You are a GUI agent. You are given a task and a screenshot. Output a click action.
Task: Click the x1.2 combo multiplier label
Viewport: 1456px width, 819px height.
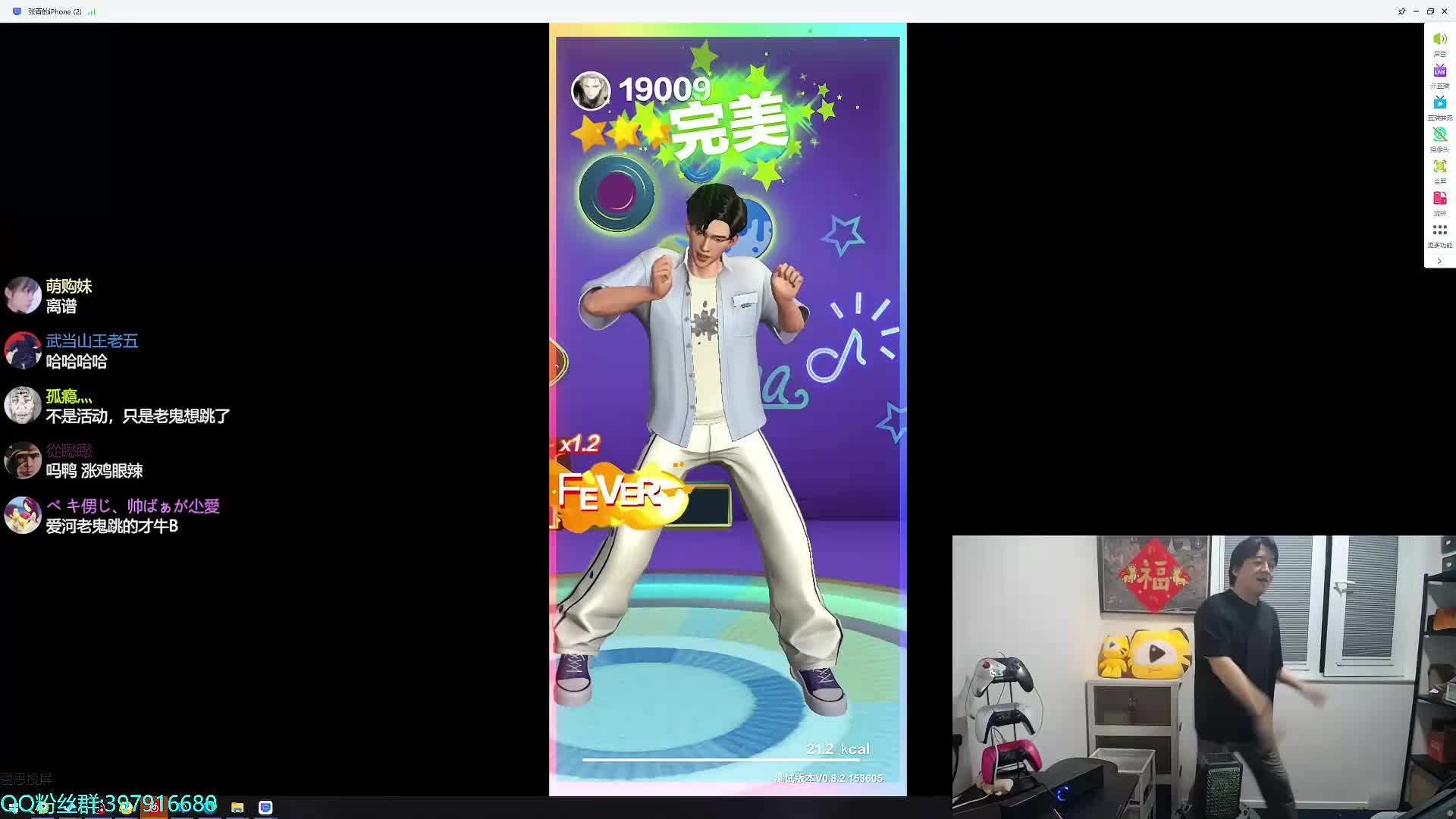[579, 444]
